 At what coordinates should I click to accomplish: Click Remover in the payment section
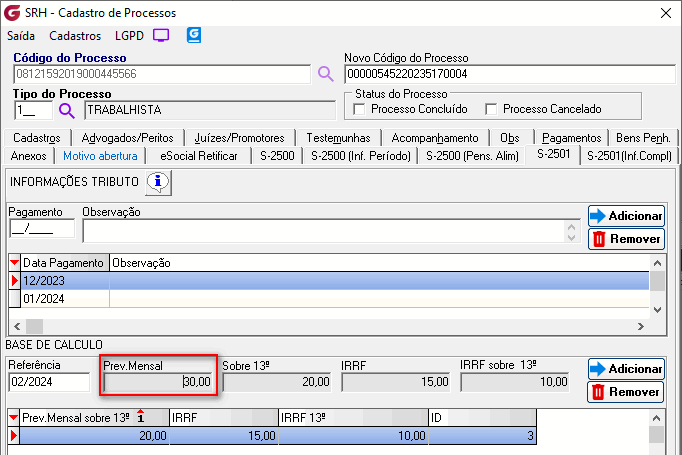tap(626, 238)
